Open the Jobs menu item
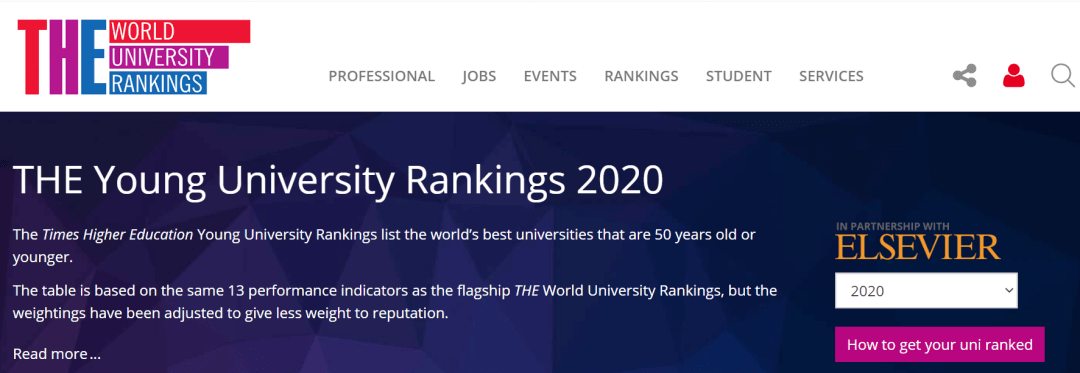The height and width of the screenshot is (373, 1080). (479, 76)
